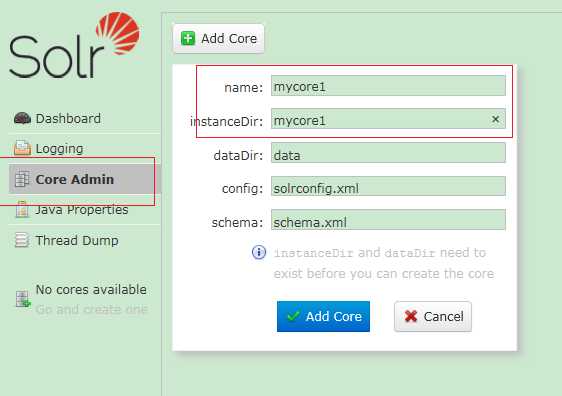Click the 'instanceDir:' label
The height and width of the screenshot is (396, 562).
[x=227, y=121]
